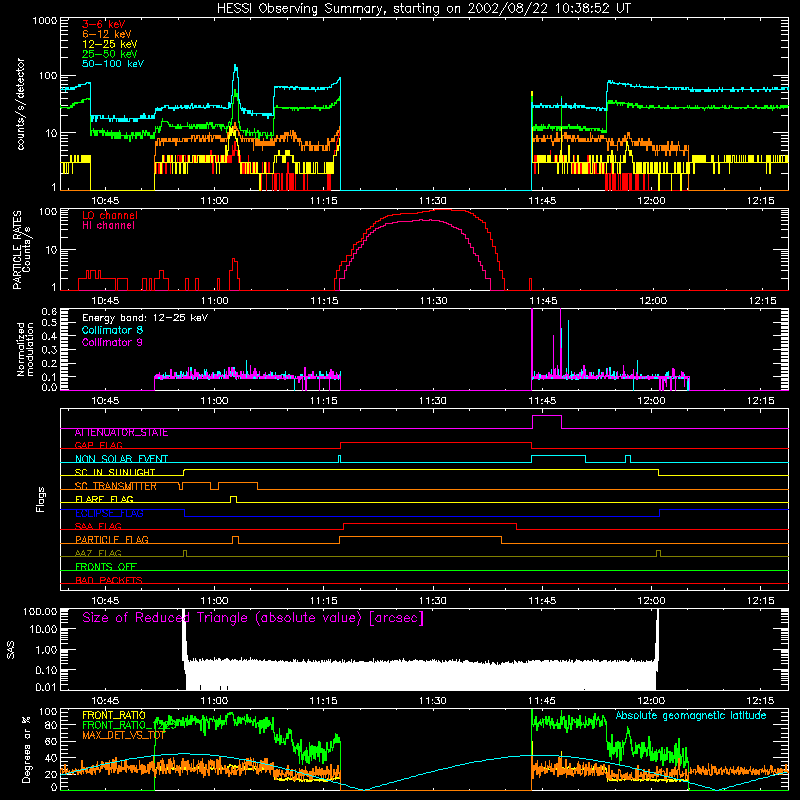Click the LO channel particle-rate peak near 11:32

[444, 210]
